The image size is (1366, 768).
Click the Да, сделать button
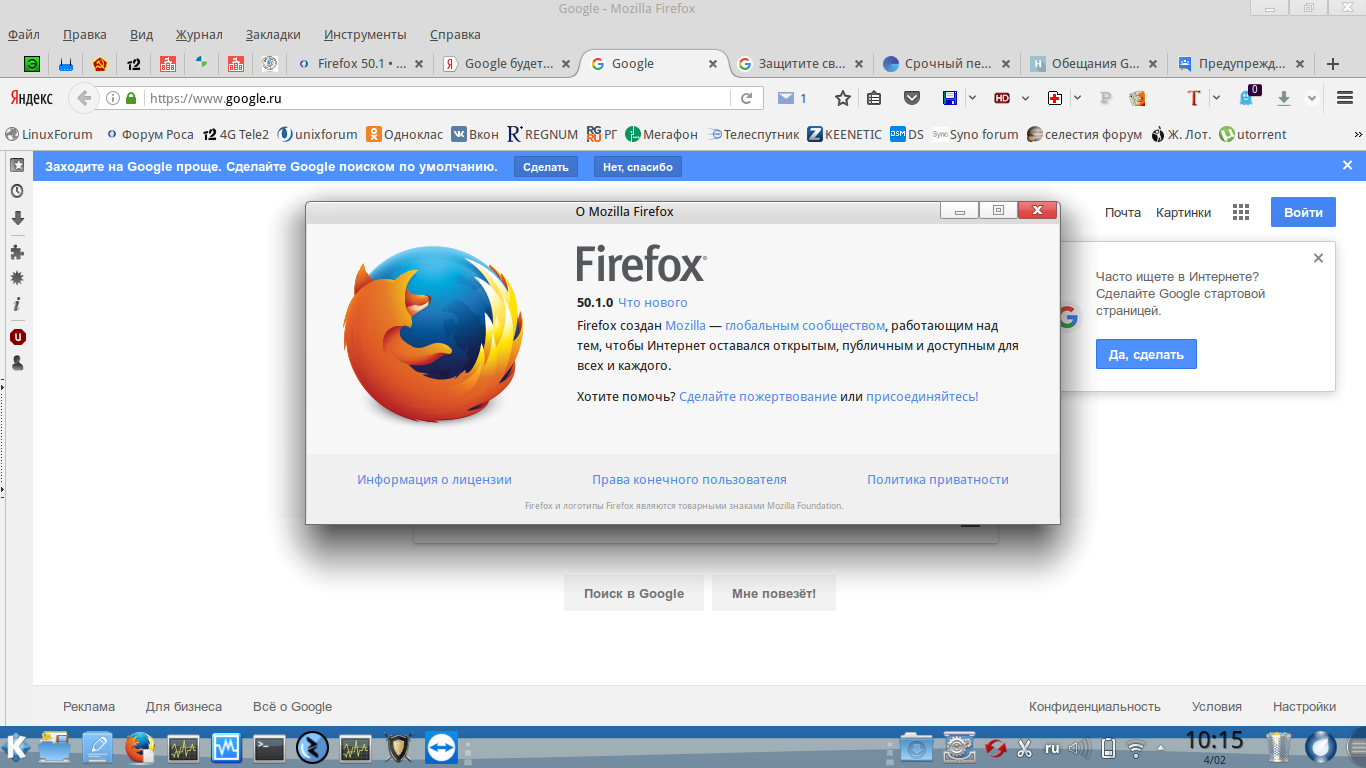click(1146, 354)
